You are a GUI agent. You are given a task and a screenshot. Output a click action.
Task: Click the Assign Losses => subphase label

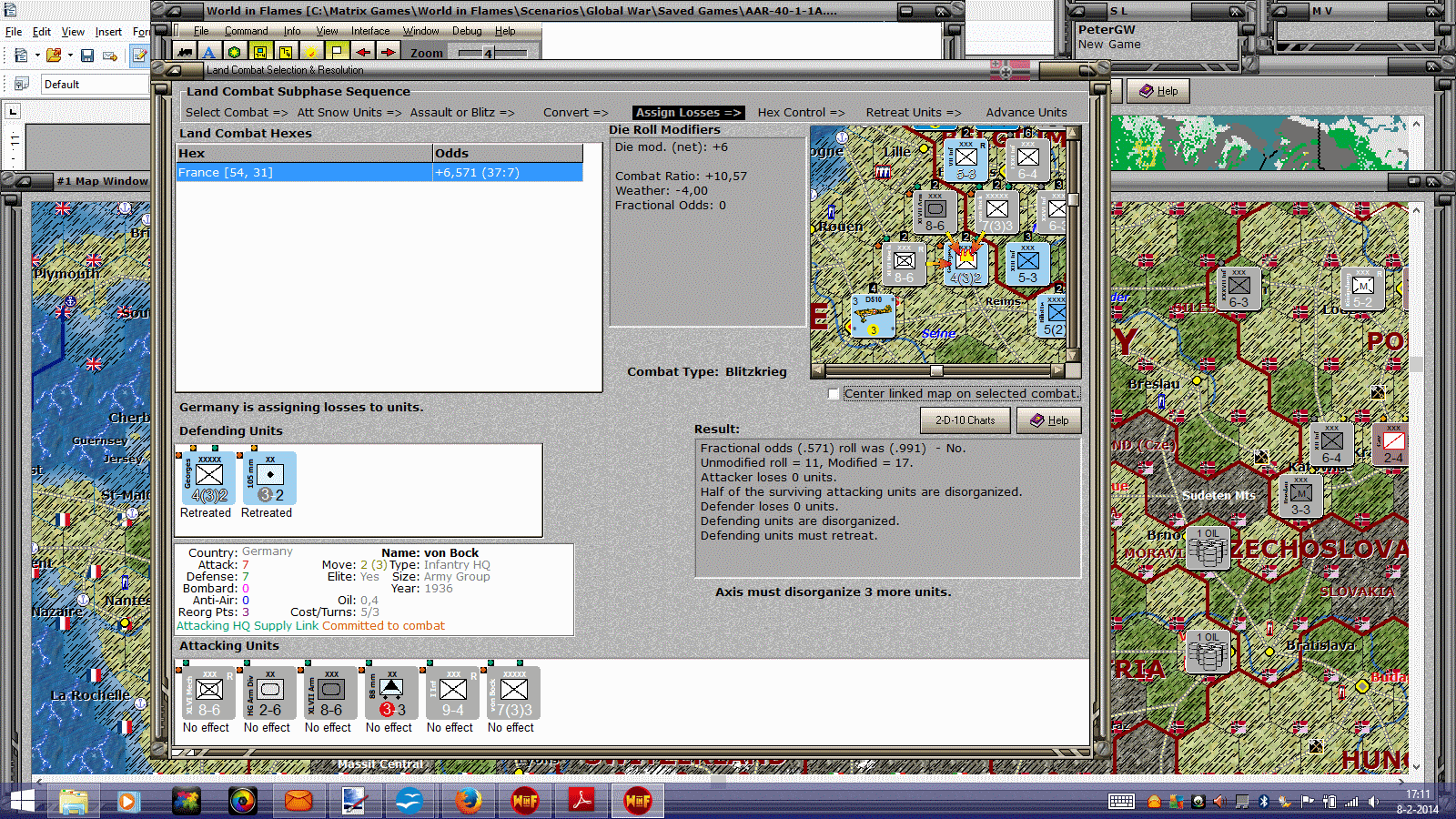[688, 113]
